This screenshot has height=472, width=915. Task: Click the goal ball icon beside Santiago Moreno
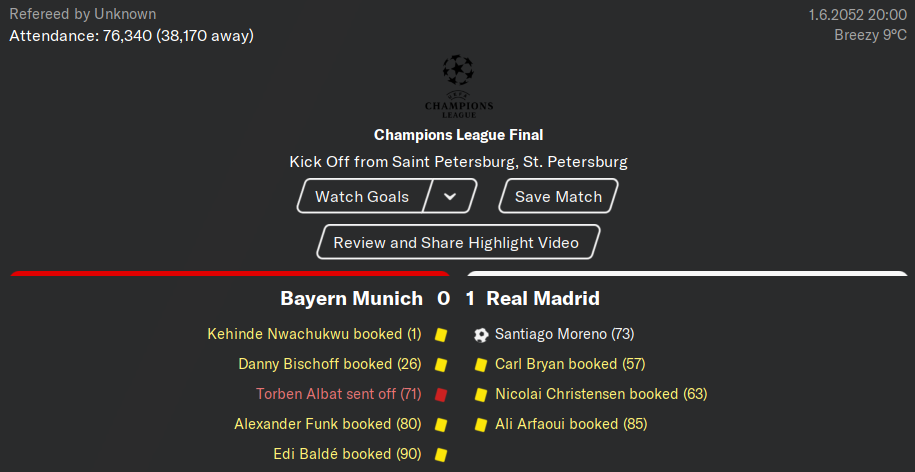tap(481, 335)
